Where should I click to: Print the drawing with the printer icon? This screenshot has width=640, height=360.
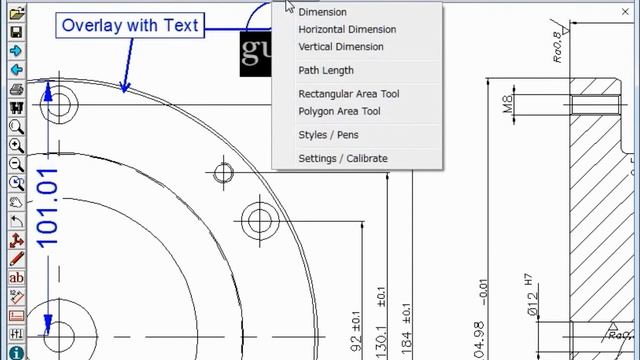[16, 89]
